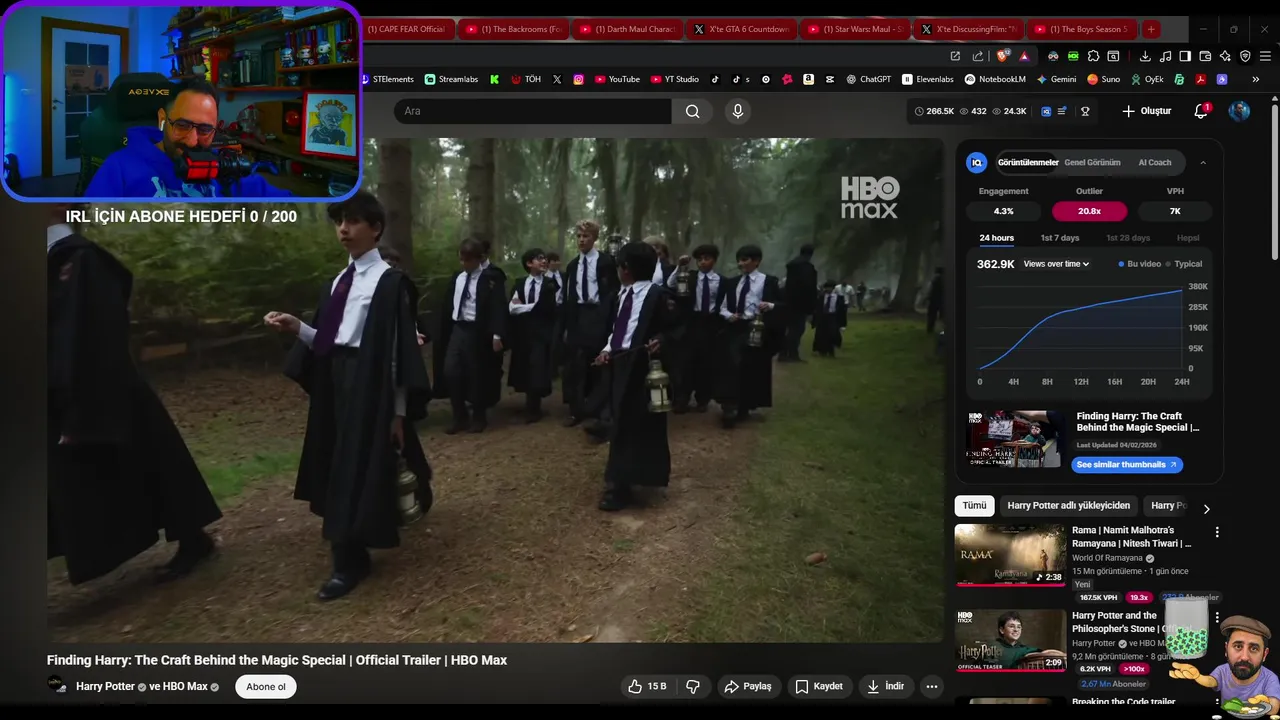
Task: Click the Finding Harry thumbnail in vidIQ panel
Action: [x=1014, y=439]
